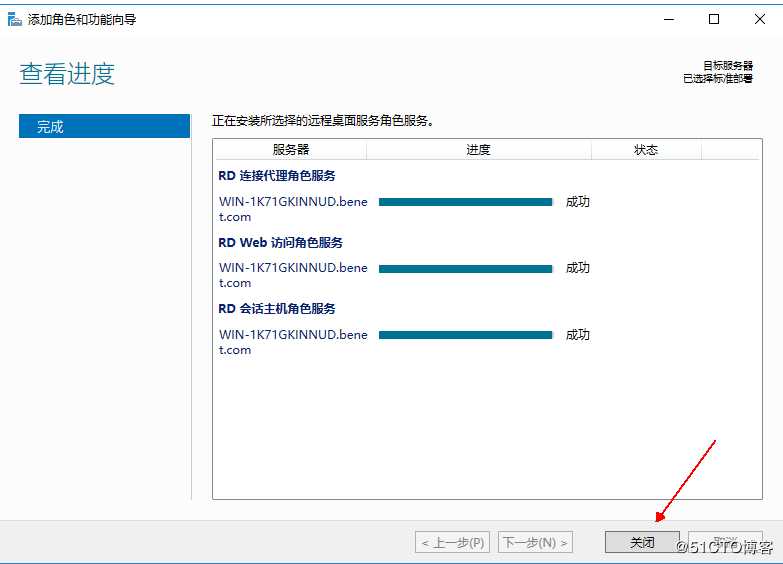Click the 服务器 column header
Image resolution: width=783 pixels, height=564 pixels.
point(291,149)
